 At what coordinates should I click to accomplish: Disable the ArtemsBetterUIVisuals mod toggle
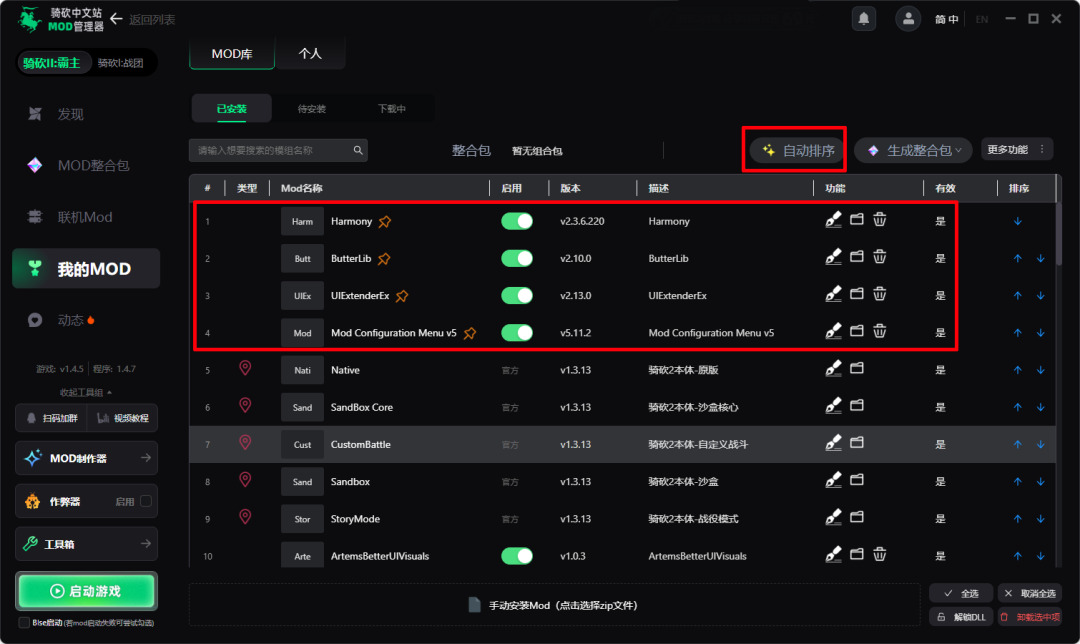517,556
